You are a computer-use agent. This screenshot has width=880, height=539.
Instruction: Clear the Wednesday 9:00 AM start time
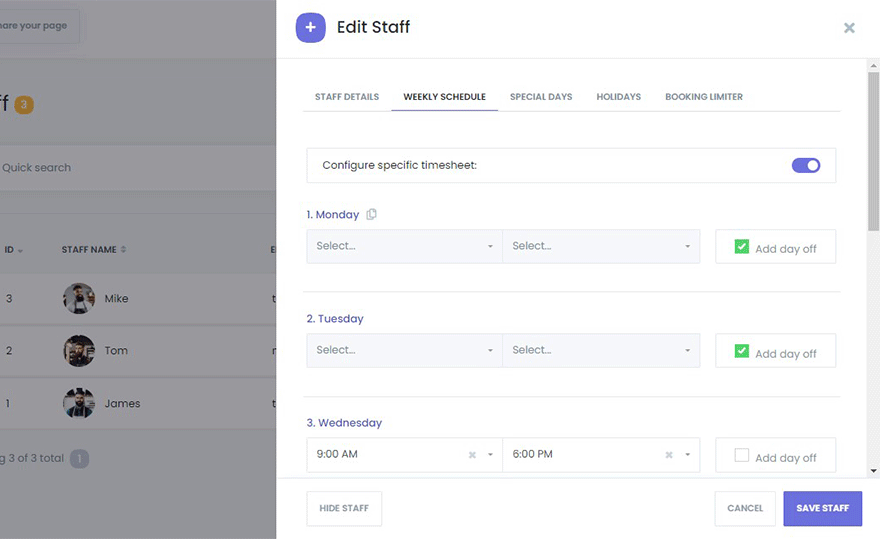click(472, 455)
